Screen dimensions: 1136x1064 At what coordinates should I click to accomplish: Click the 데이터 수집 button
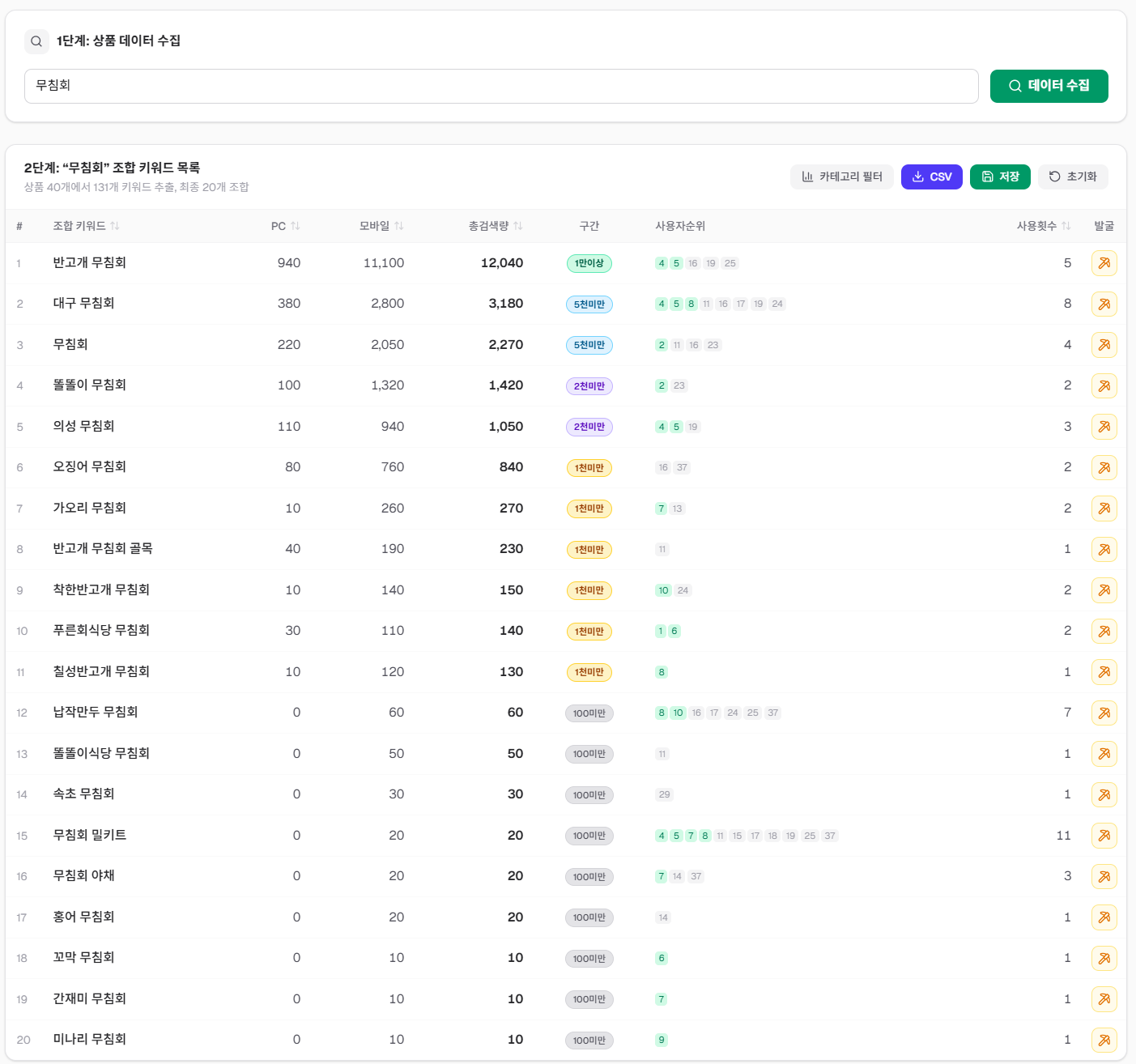pos(1049,86)
